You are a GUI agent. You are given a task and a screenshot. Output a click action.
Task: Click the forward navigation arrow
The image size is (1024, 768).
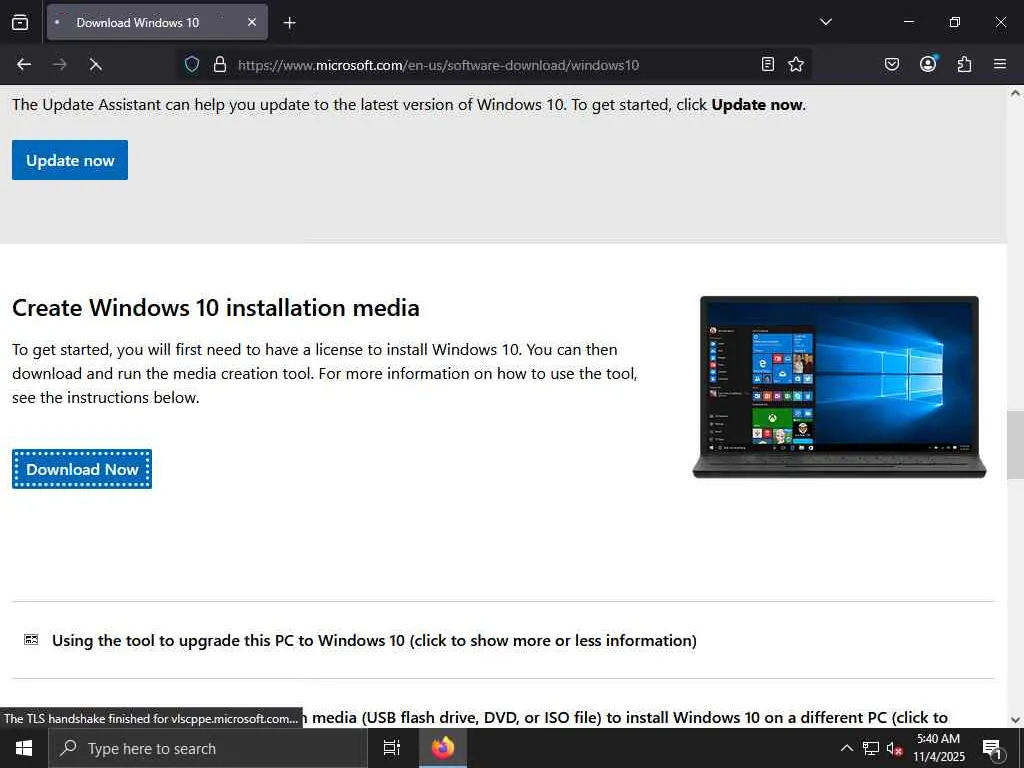tap(59, 65)
